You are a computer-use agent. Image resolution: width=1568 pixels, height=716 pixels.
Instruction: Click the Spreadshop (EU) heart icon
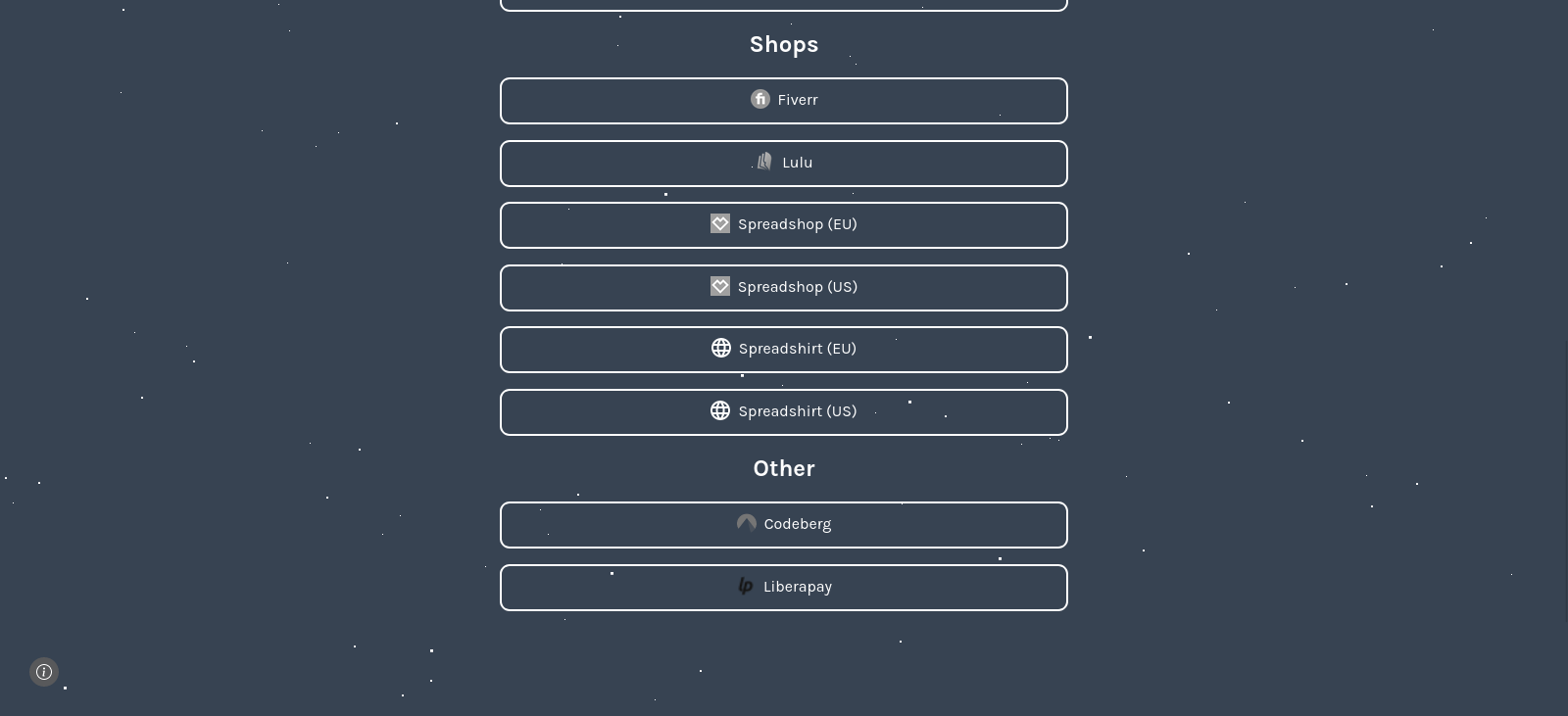tap(720, 223)
